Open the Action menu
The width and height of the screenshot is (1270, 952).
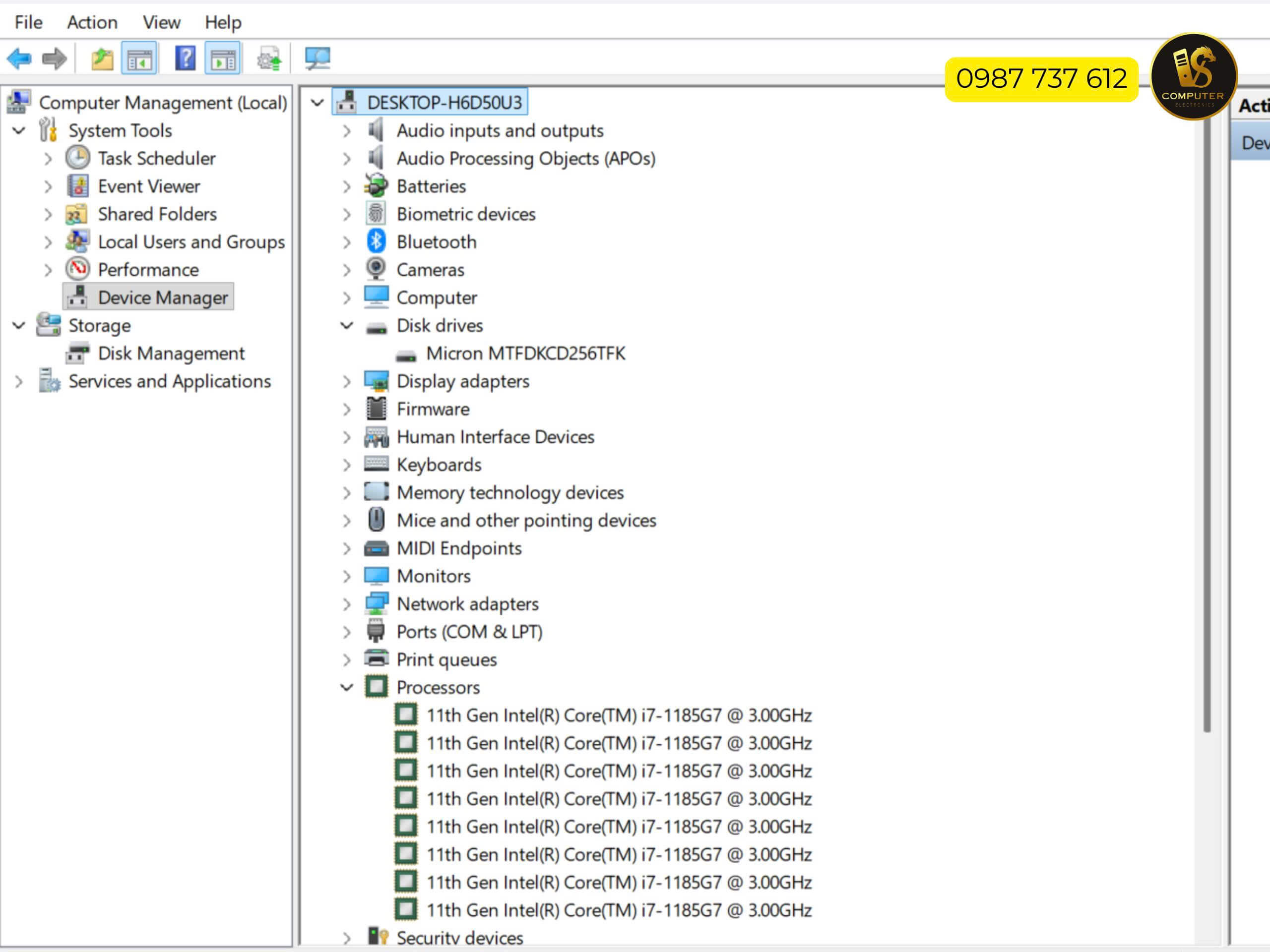[x=92, y=22]
